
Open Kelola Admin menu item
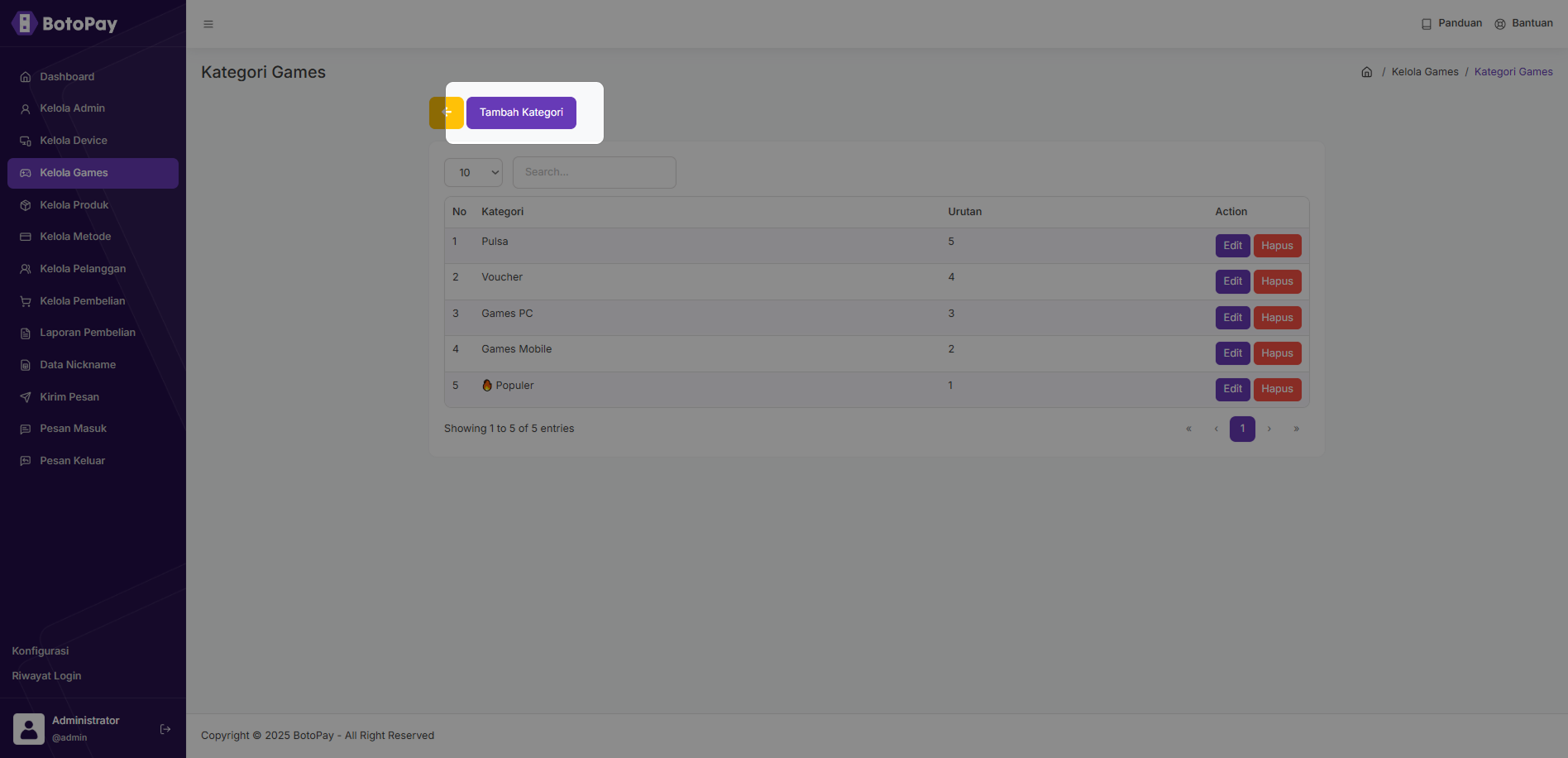coord(93,108)
